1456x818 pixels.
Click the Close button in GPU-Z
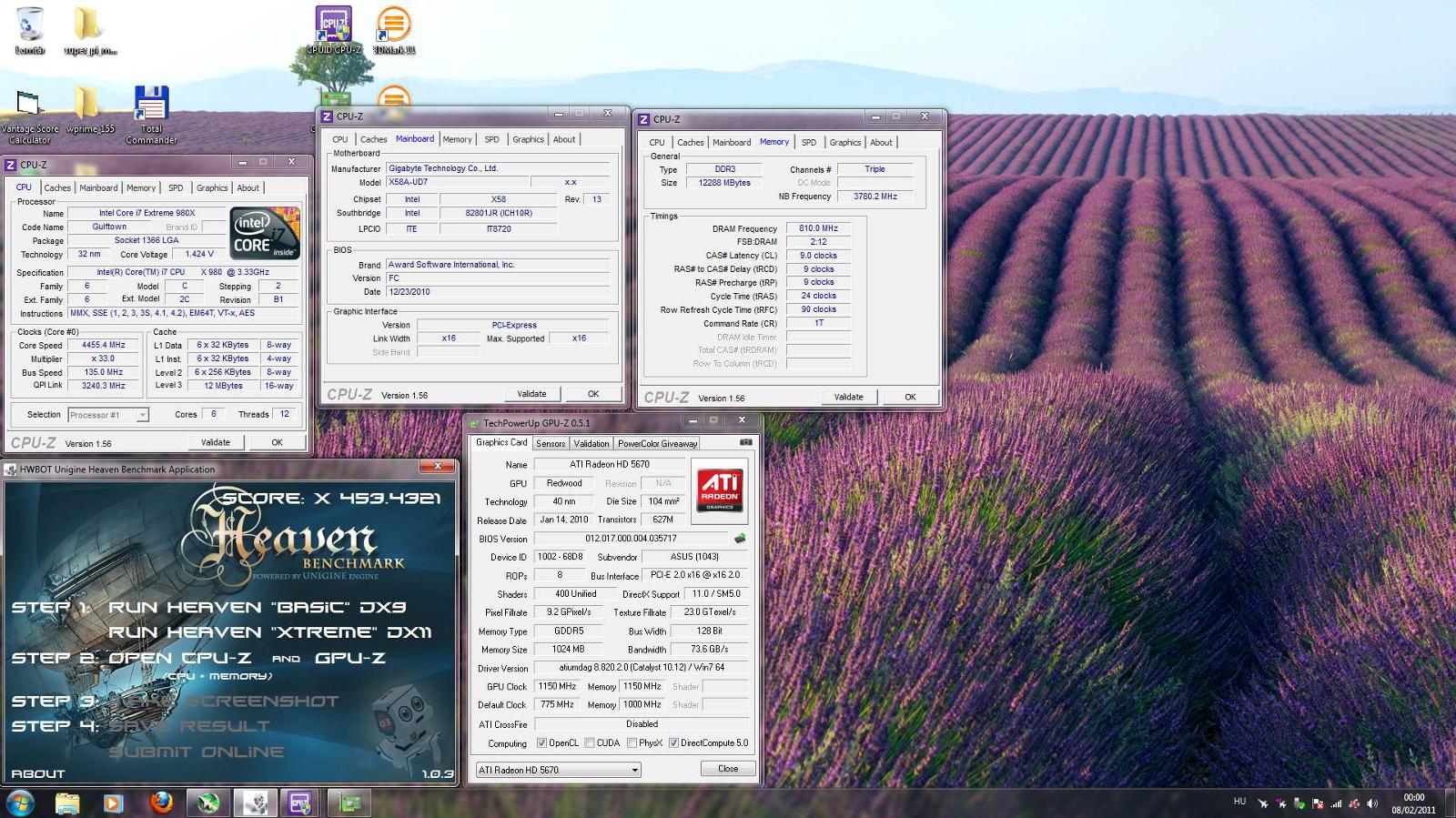[728, 769]
